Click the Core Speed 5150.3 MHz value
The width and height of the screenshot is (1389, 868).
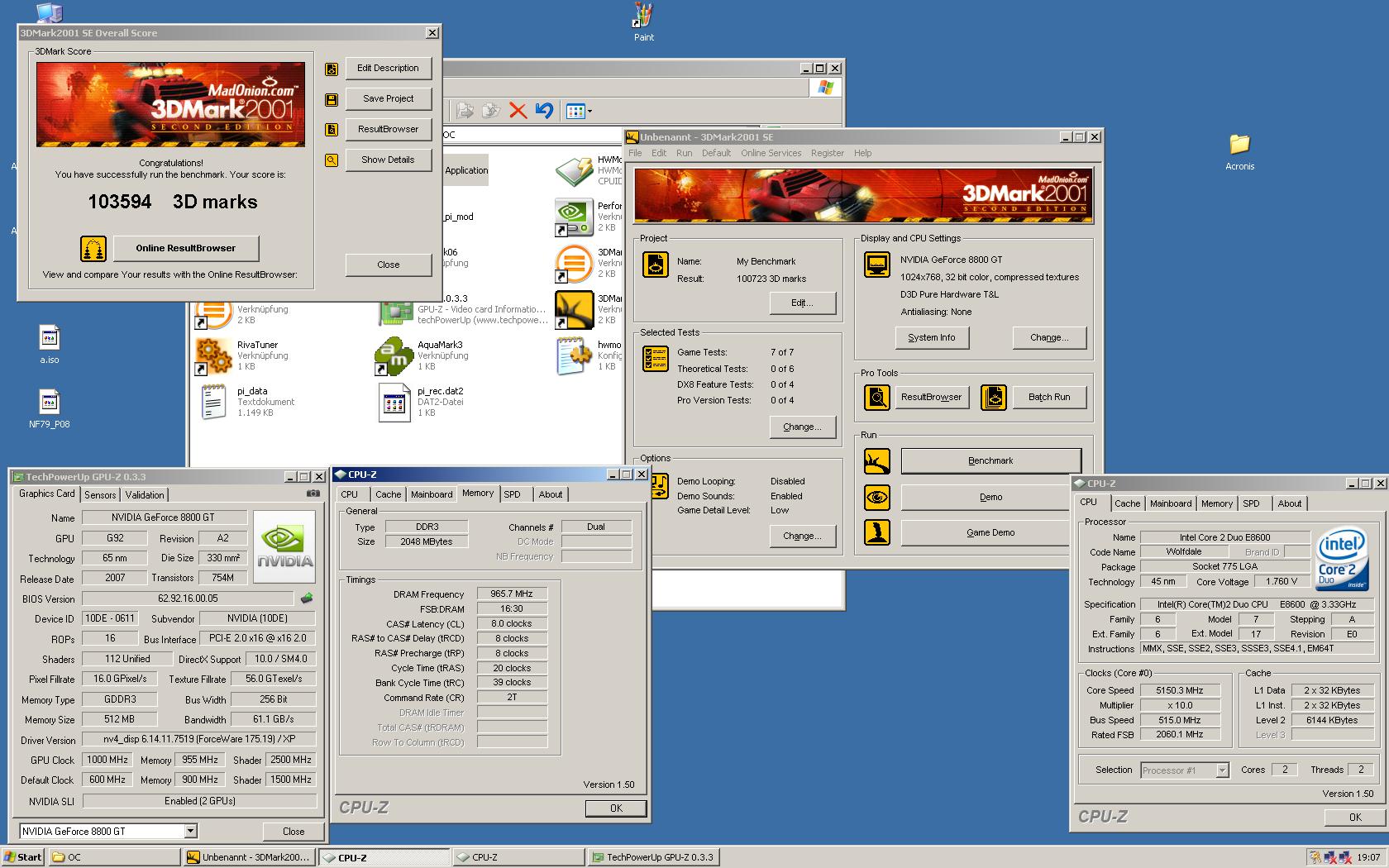point(1179,690)
